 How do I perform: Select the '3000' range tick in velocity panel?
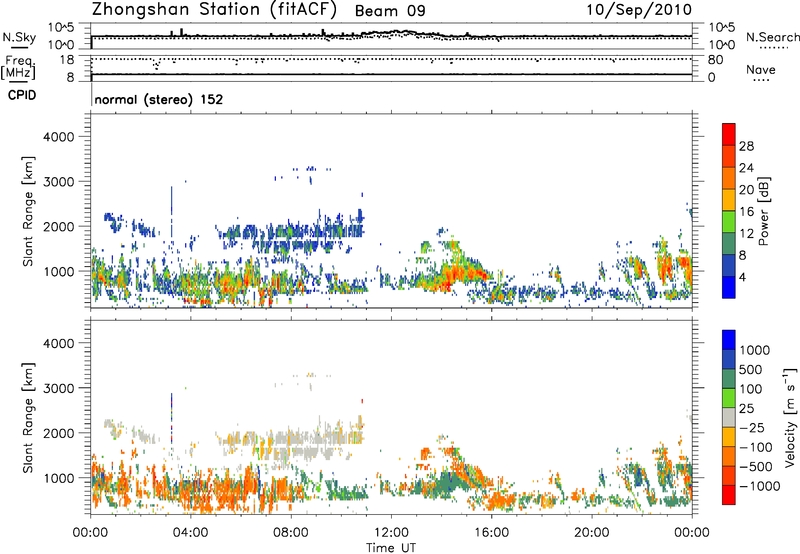58,388
